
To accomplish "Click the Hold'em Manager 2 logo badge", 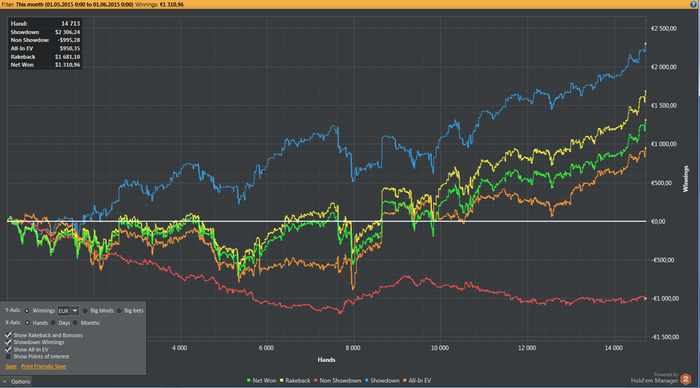I will [686, 380].
